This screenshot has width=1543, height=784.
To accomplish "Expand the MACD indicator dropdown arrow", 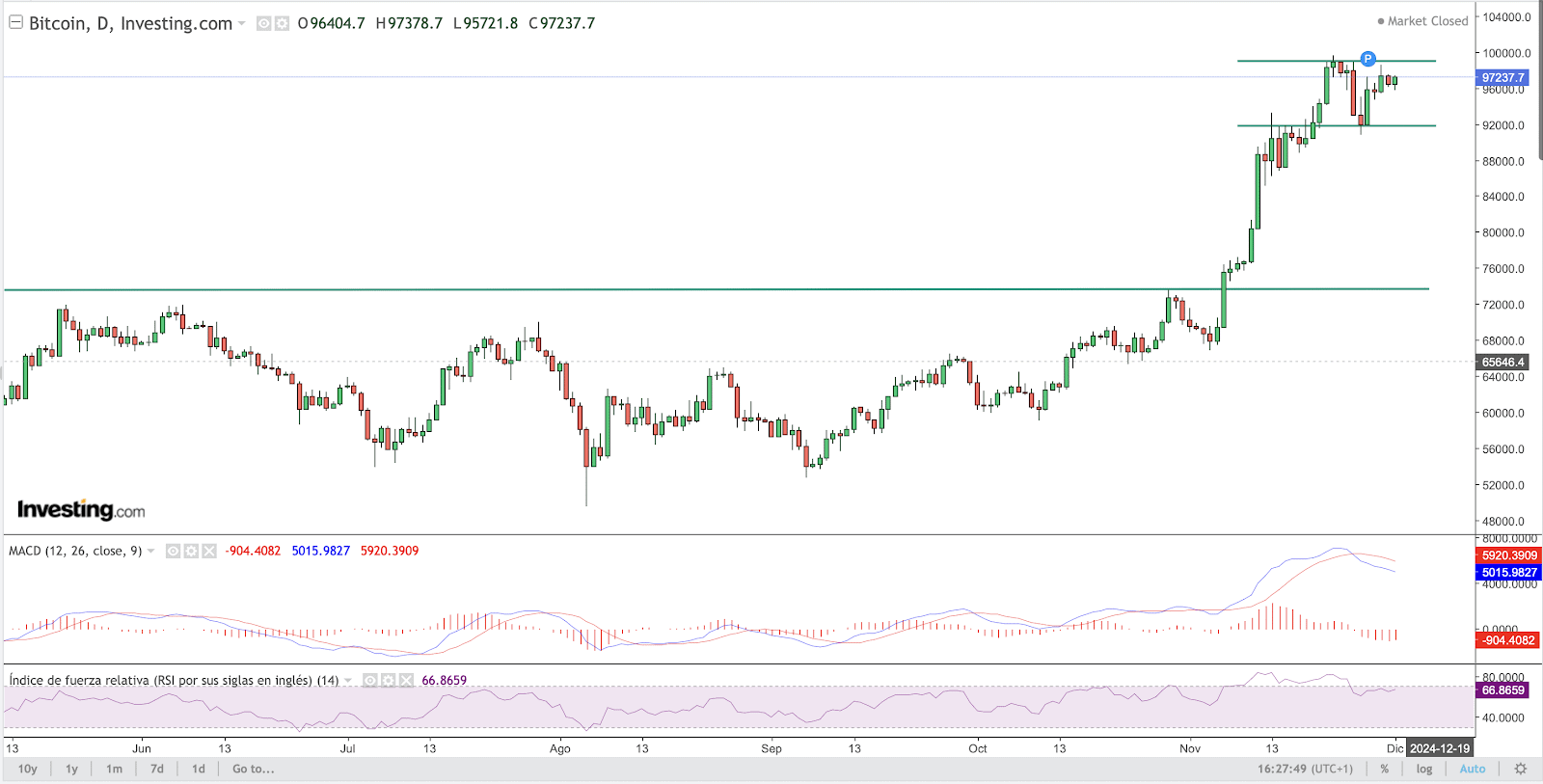I will [x=150, y=552].
